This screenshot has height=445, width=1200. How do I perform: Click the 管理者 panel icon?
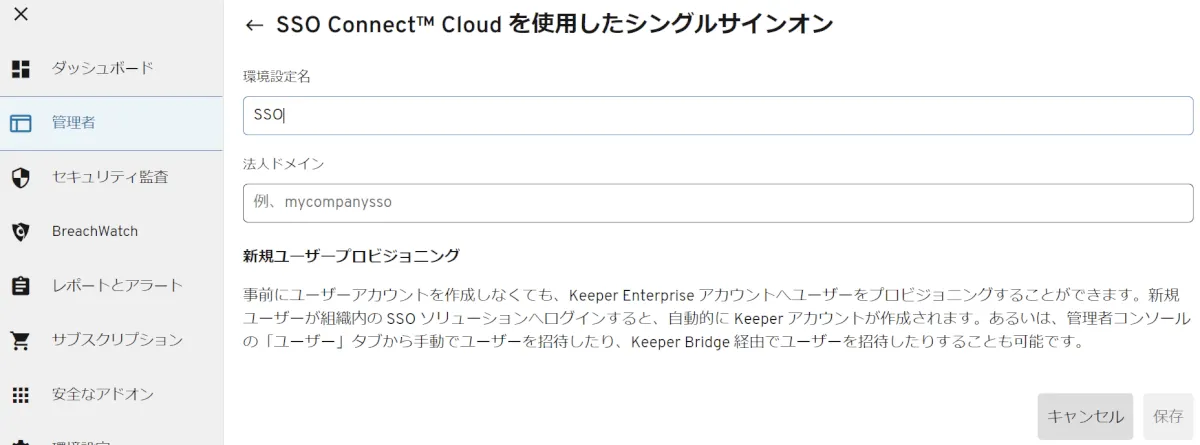point(20,123)
